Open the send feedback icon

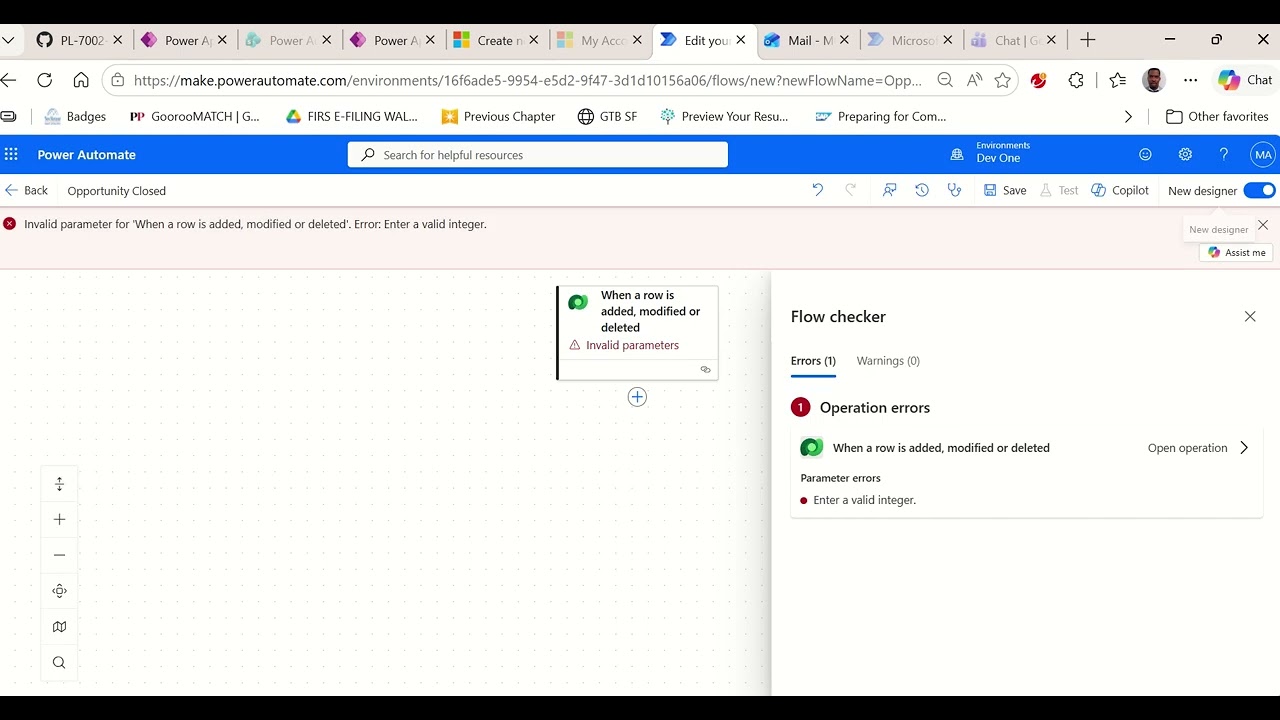coord(889,190)
